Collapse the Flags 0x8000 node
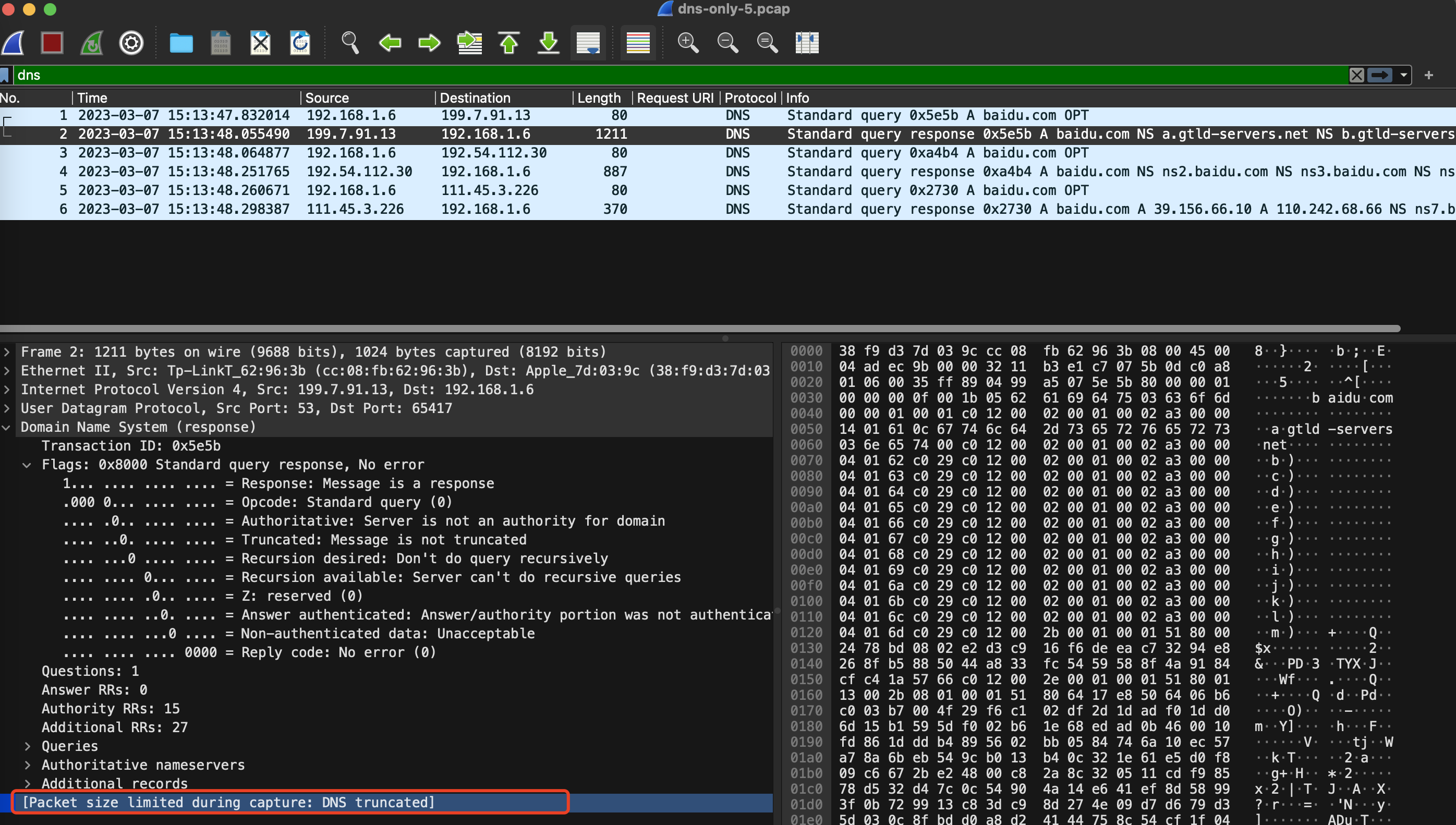 coord(27,465)
